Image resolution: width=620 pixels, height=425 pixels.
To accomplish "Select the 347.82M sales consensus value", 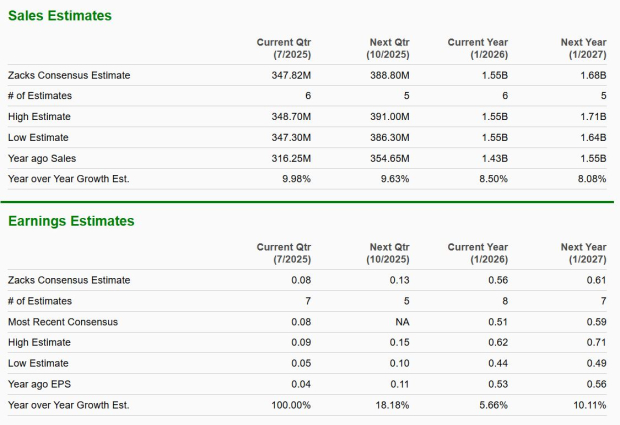I will [290, 75].
